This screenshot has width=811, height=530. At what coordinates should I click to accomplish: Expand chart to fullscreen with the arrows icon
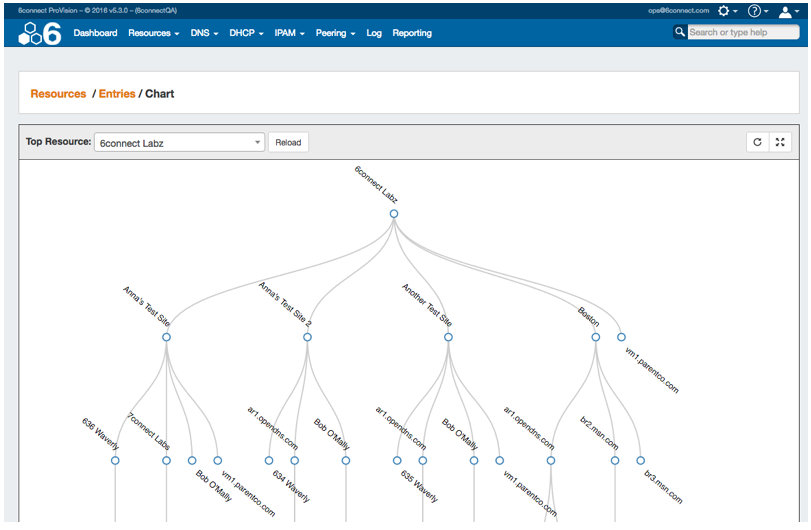point(780,142)
